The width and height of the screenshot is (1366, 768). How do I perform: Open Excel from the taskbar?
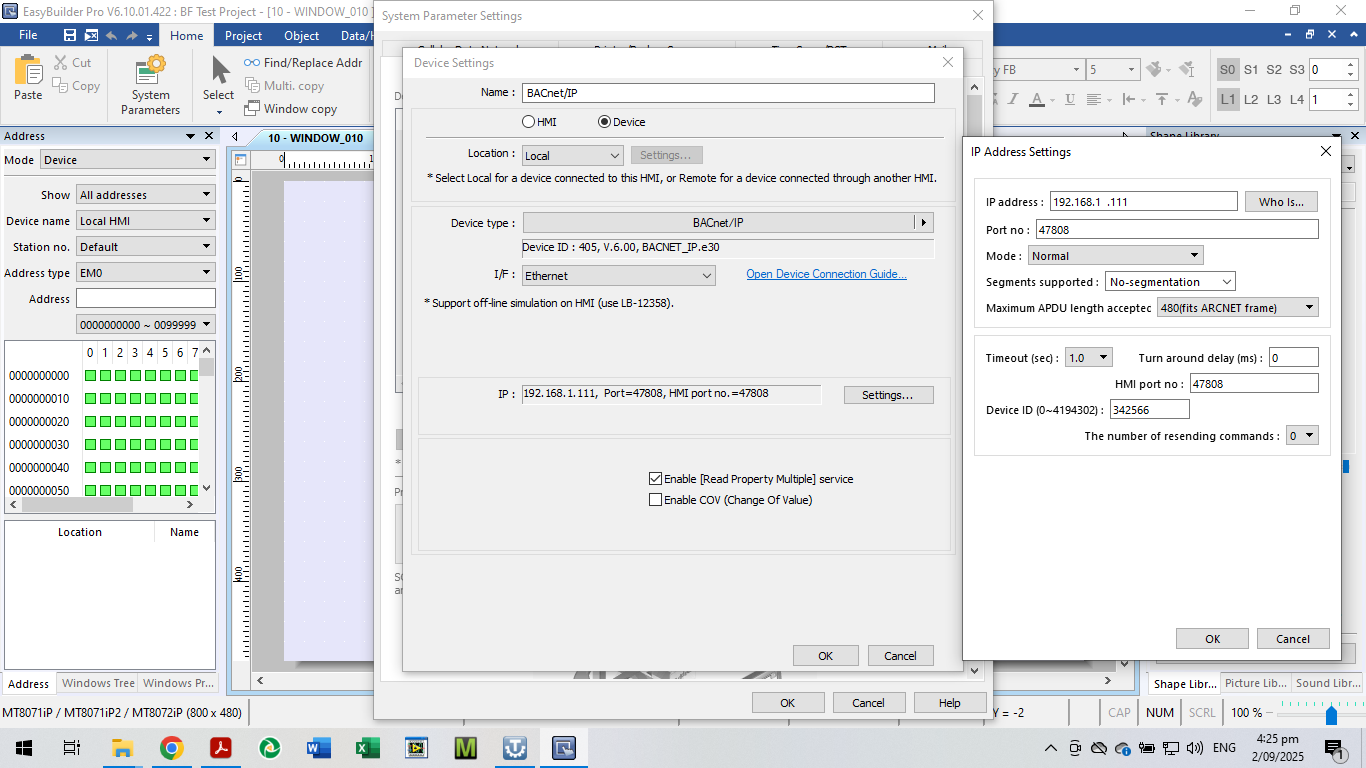coord(367,747)
